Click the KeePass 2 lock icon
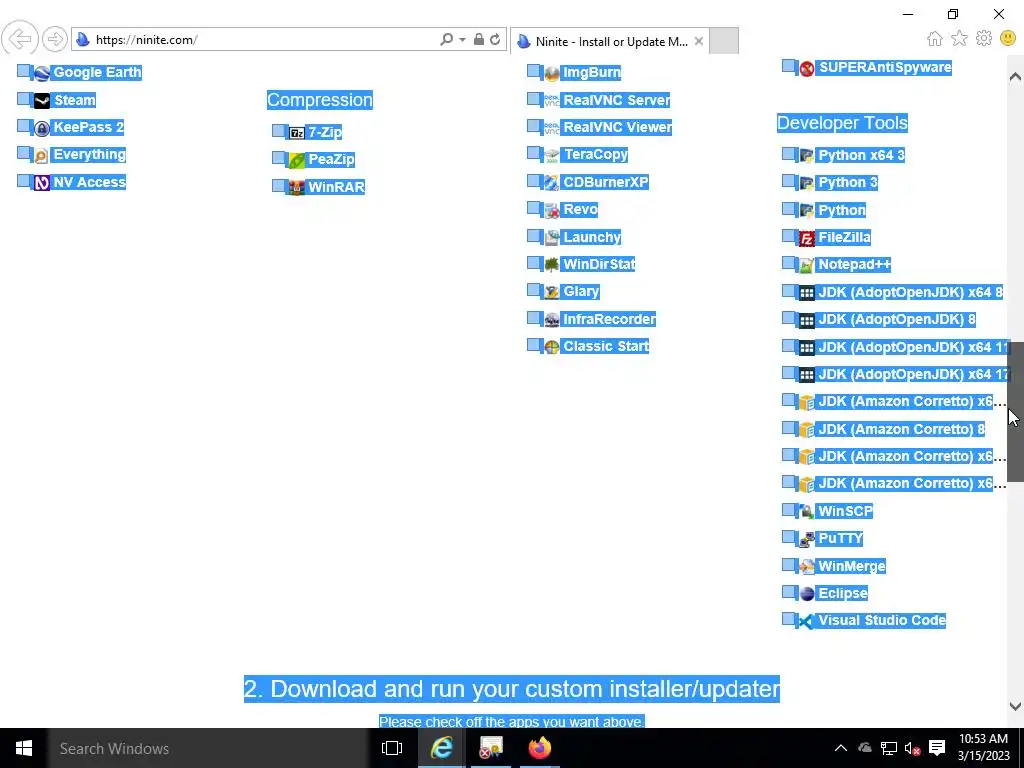 coord(42,128)
